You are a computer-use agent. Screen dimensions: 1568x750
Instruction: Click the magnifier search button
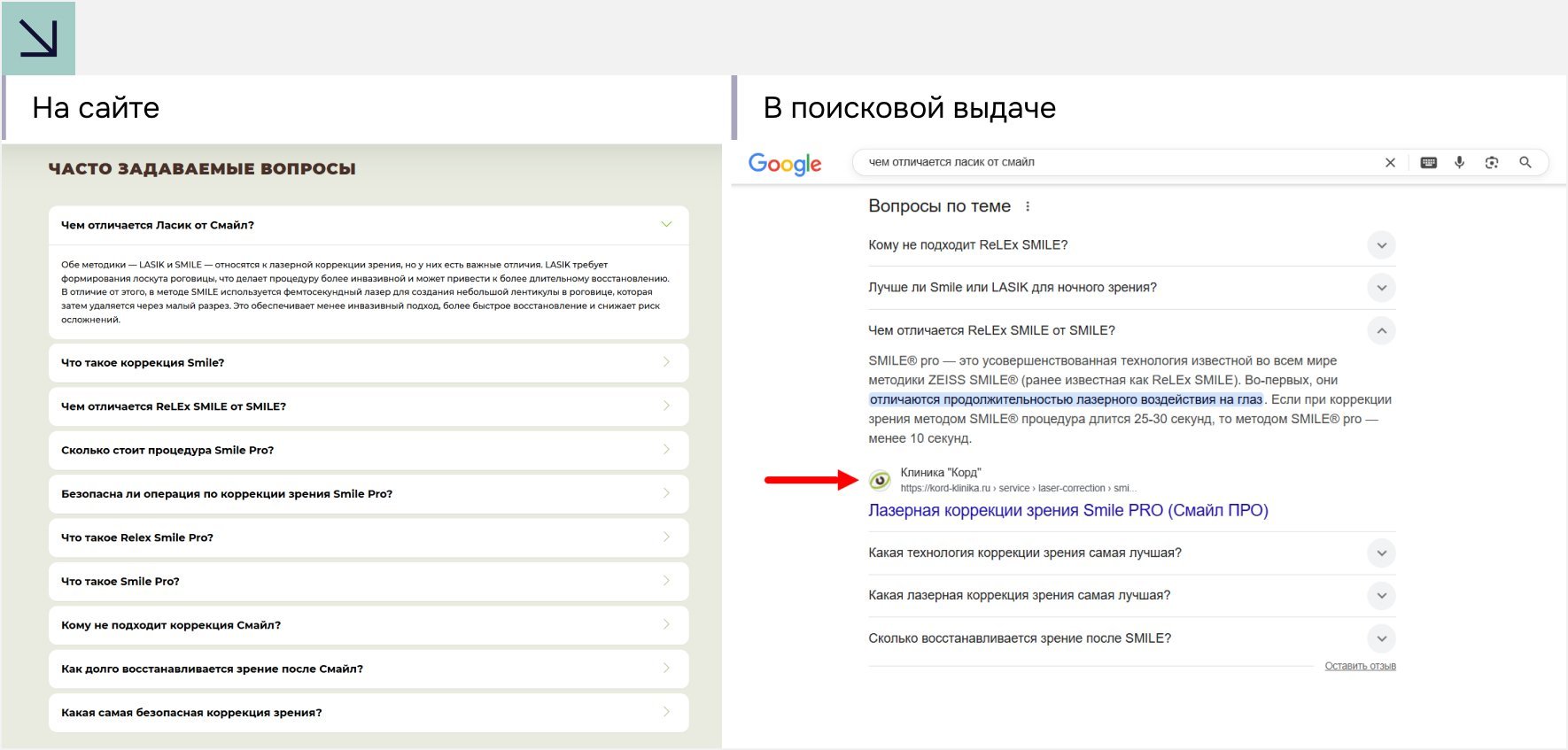pyautogui.click(x=1525, y=162)
